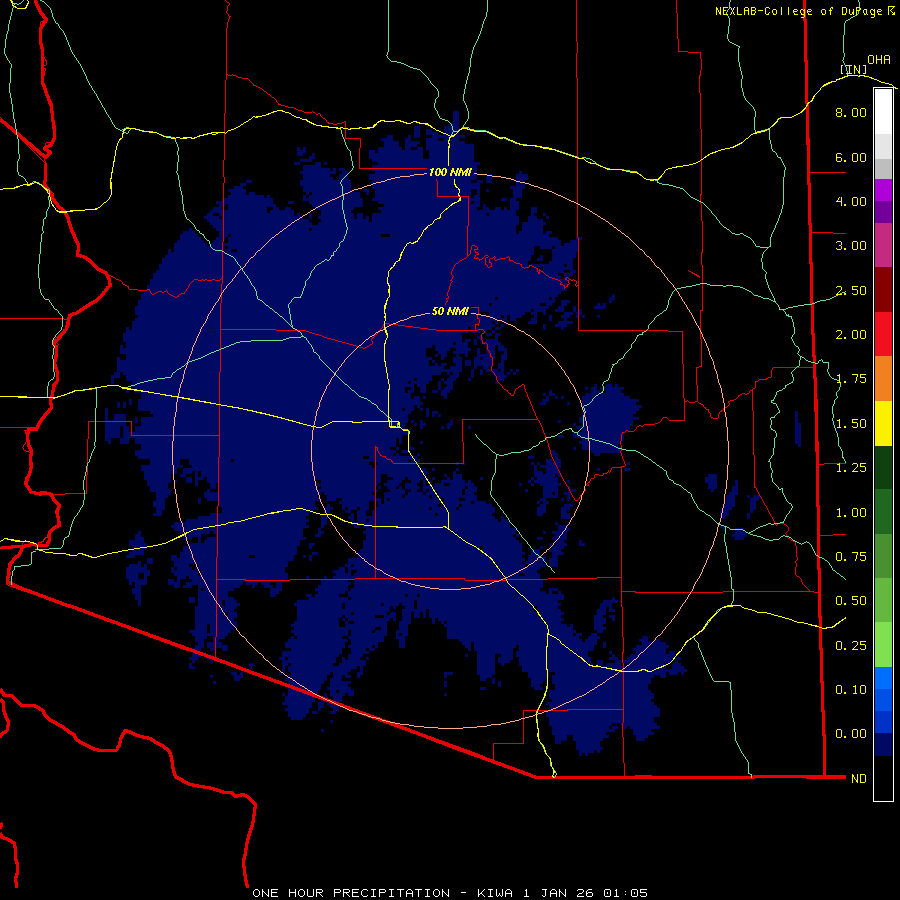Click the pink legend swatch near 3.00

pyautogui.click(x=883, y=245)
